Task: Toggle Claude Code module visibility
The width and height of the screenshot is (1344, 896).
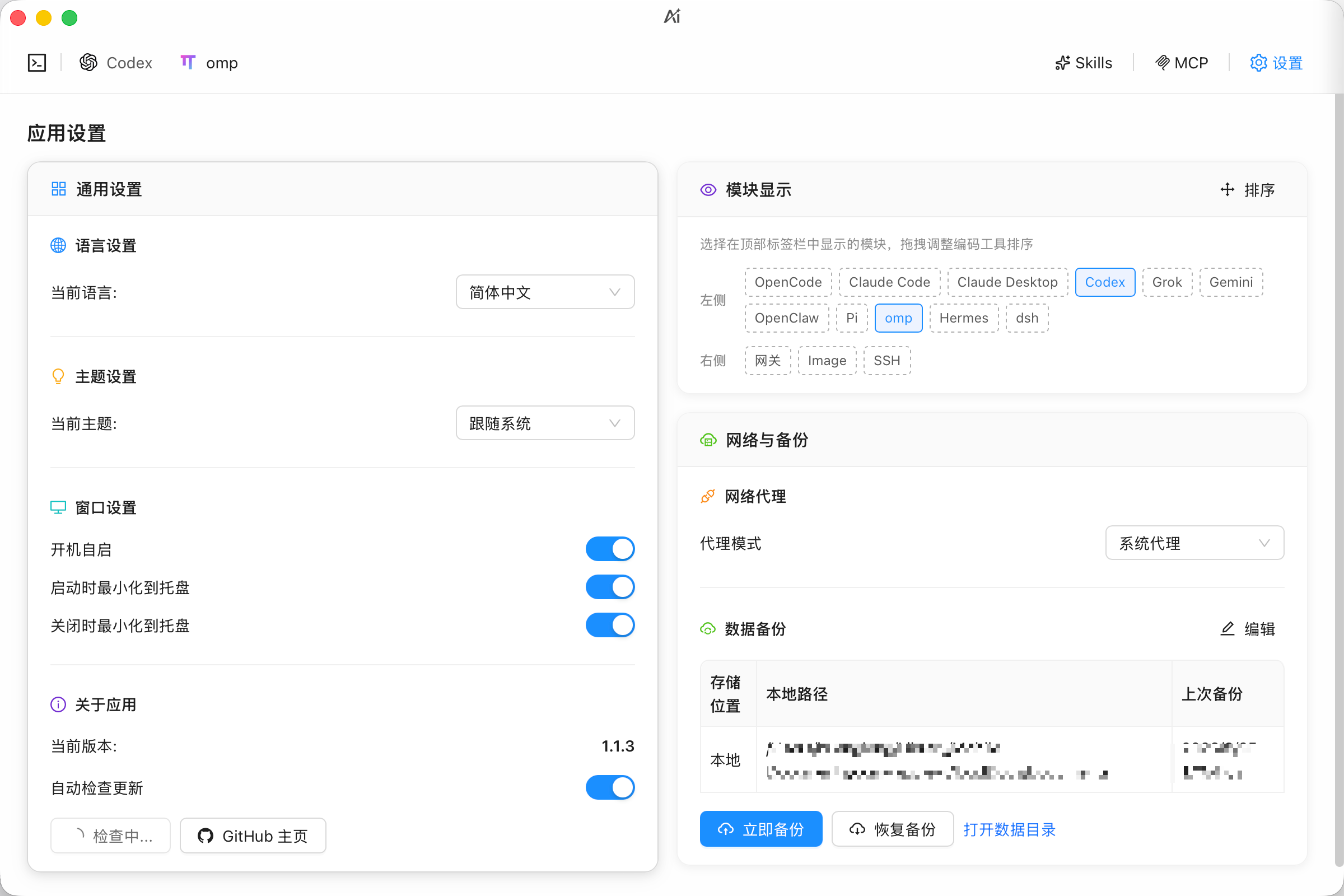Action: (x=889, y=282)
